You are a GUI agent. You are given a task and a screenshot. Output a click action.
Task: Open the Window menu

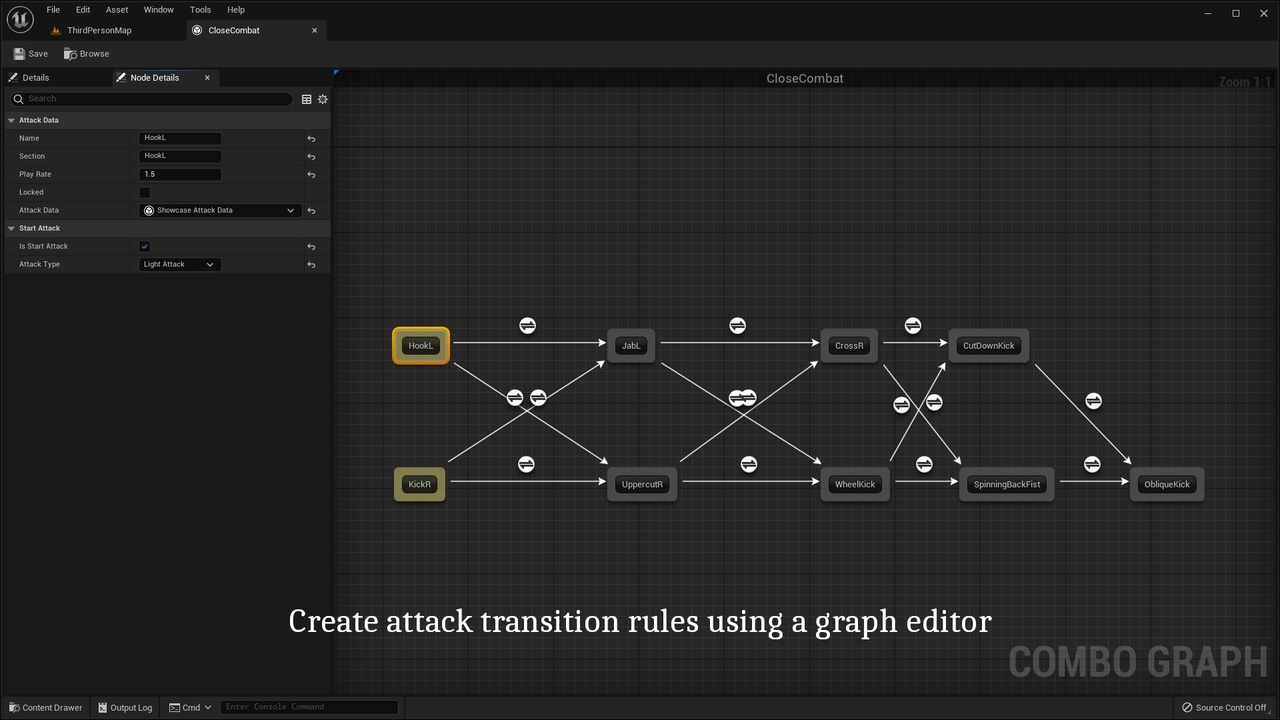pos(159,10)
